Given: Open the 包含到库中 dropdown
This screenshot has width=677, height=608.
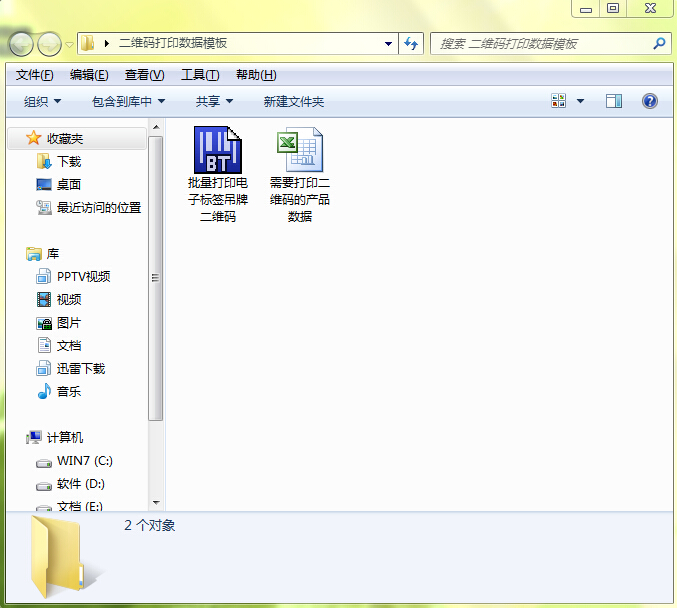Looking at the screenshot, I should 128,101.
